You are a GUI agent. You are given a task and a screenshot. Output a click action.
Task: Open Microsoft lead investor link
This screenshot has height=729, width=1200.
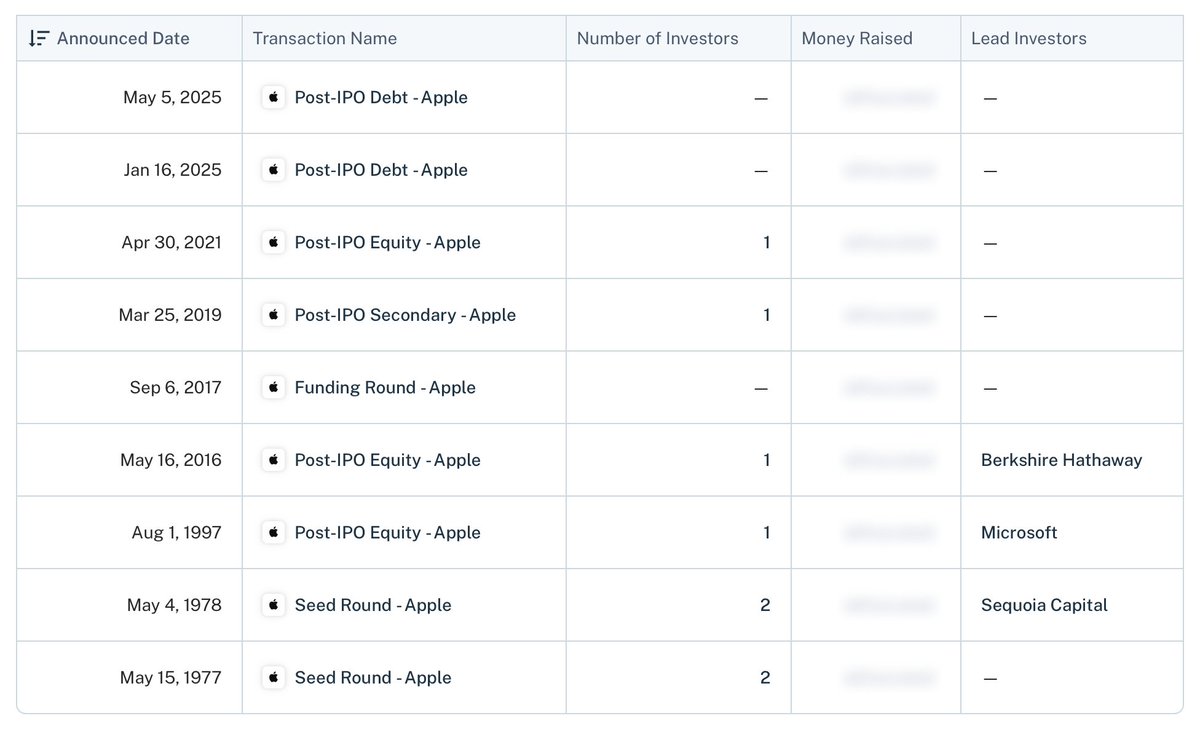(1019, 532)
